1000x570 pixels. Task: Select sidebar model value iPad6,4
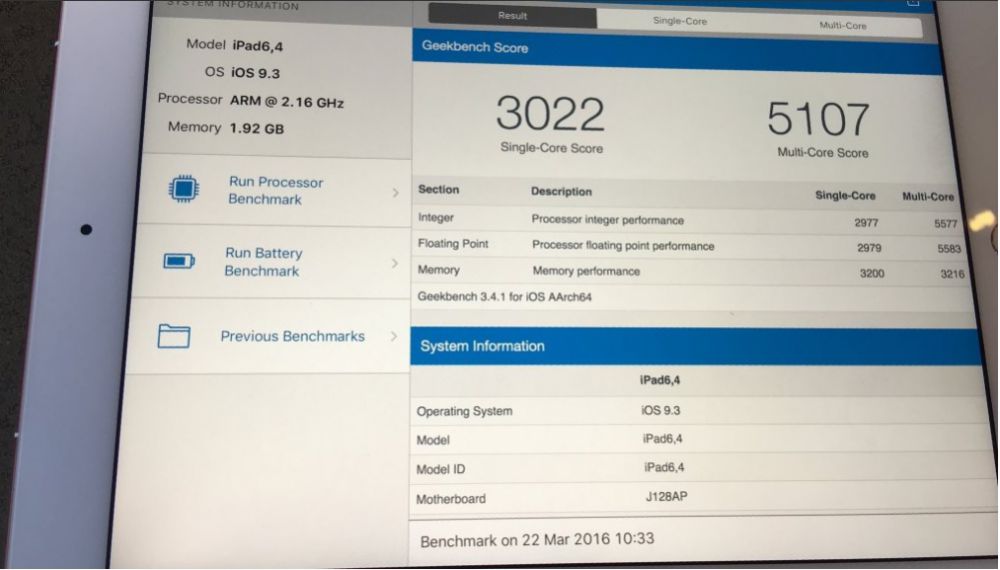pos(258,46)
